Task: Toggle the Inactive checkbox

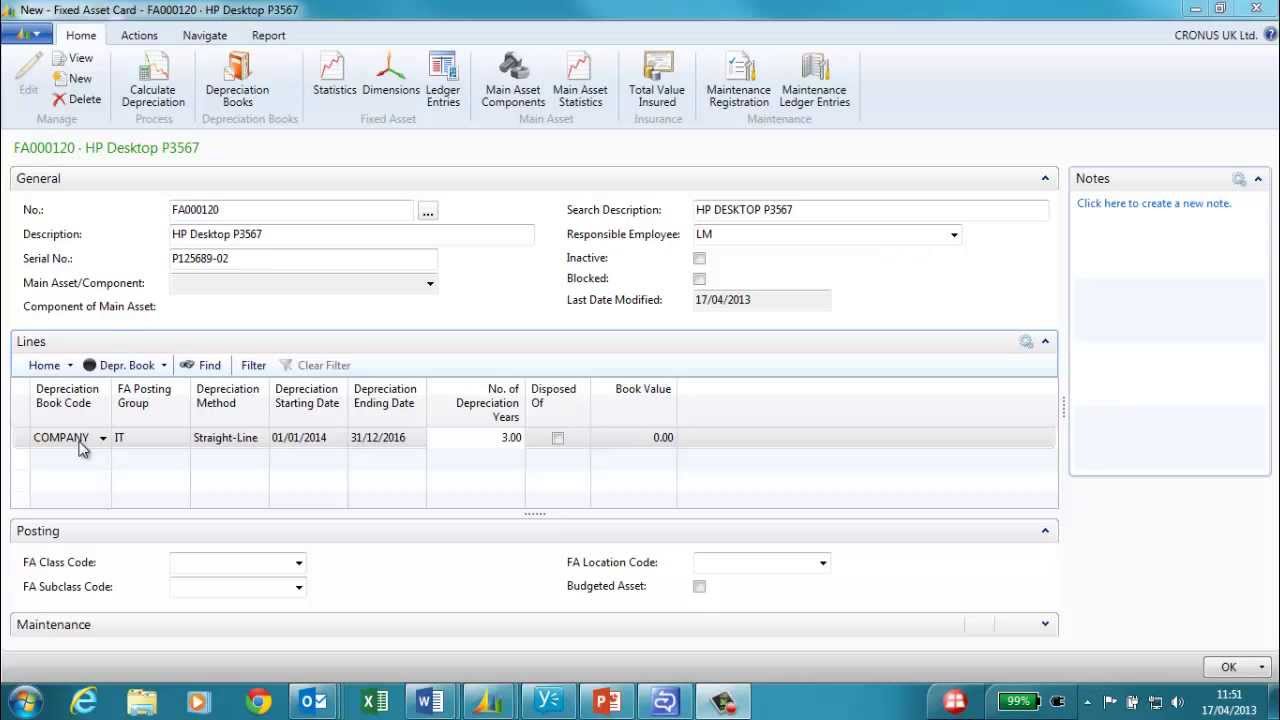Action: pyautogui.click(x=699, y=259)
